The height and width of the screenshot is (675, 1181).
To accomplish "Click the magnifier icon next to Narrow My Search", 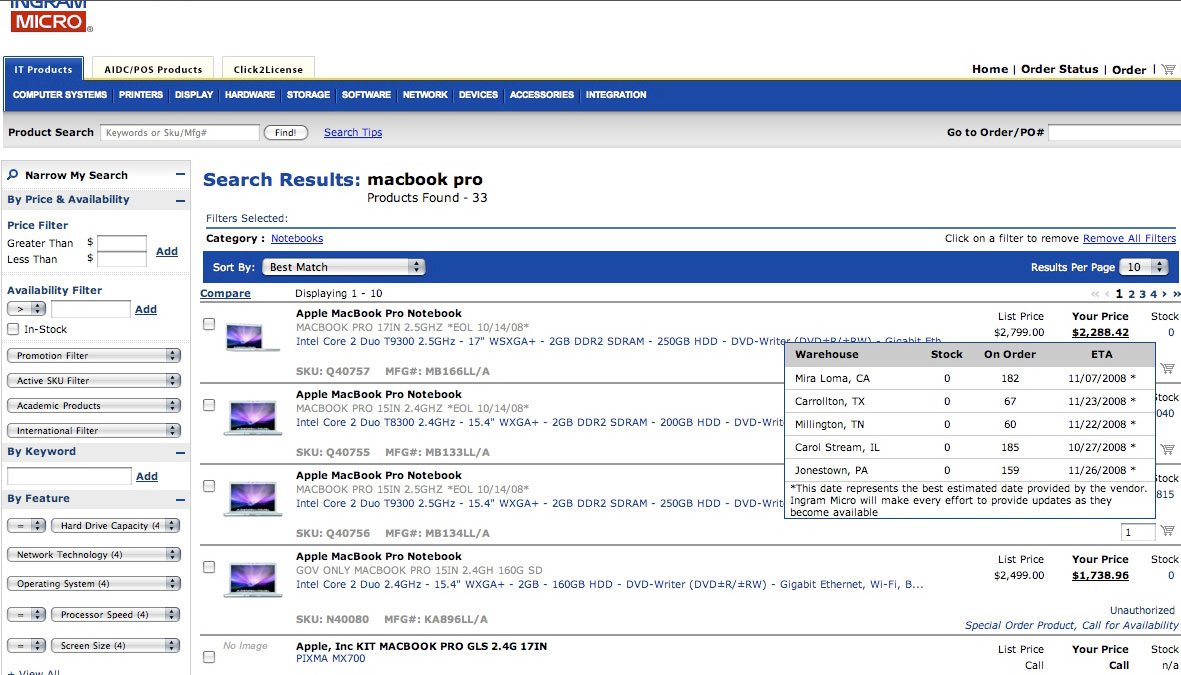I will coord(13,175).
